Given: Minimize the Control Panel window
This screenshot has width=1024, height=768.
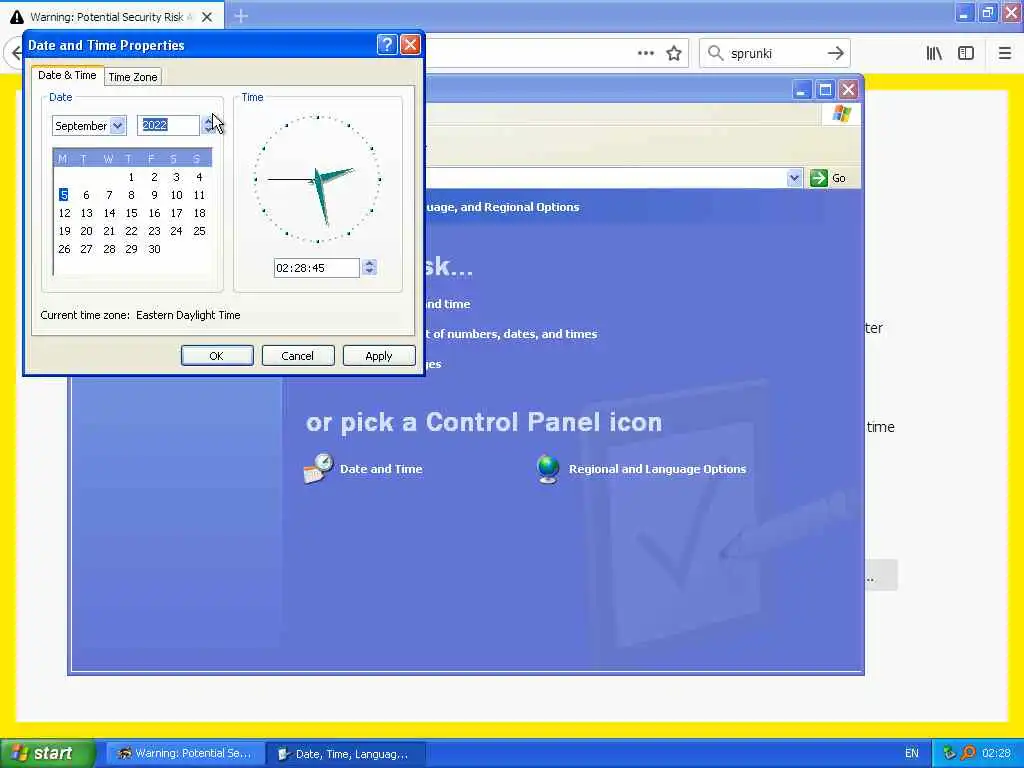Looking at the screenshot, I should tap(802, 89).
